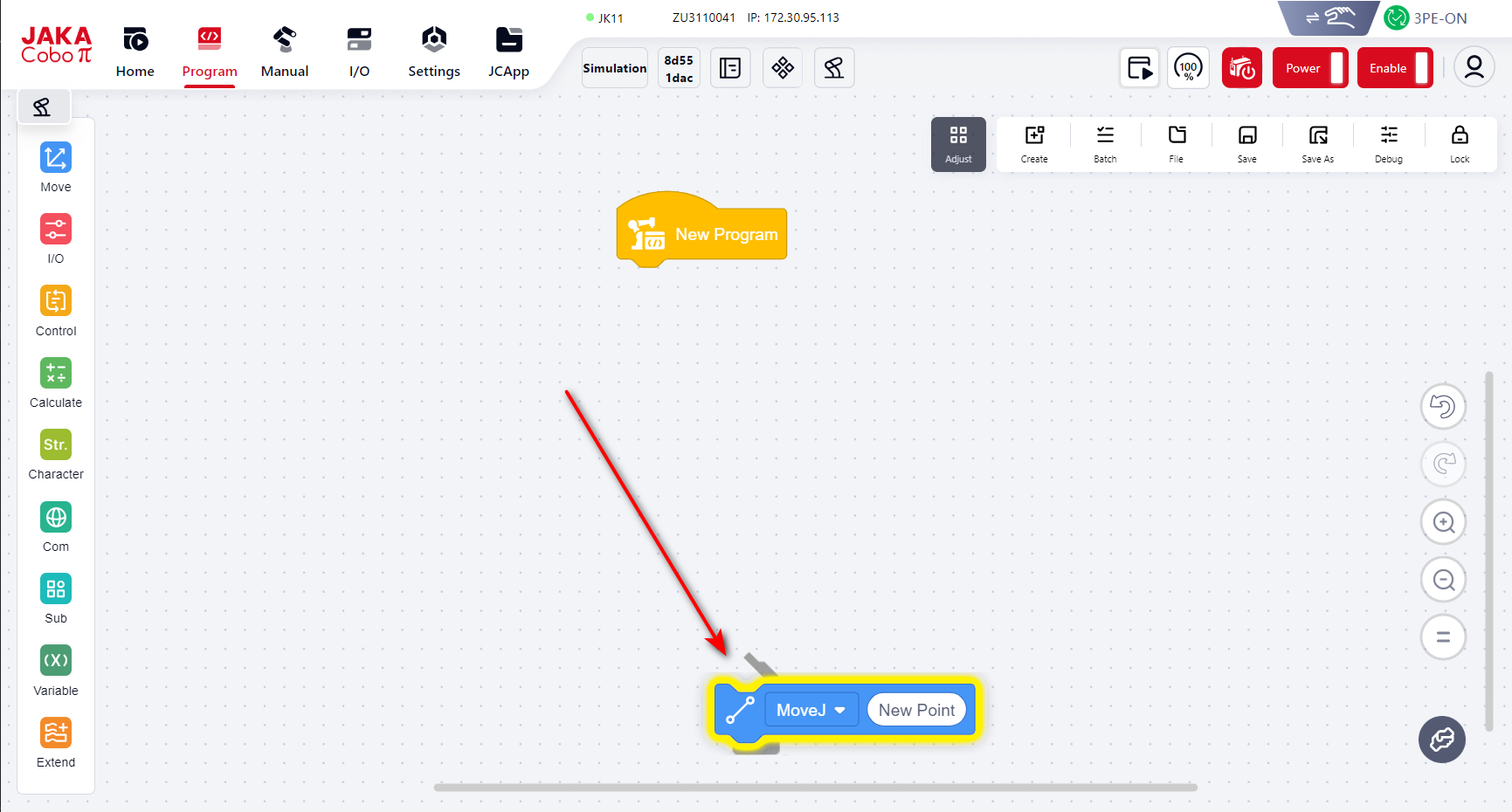Open the user account menu

1474,68
